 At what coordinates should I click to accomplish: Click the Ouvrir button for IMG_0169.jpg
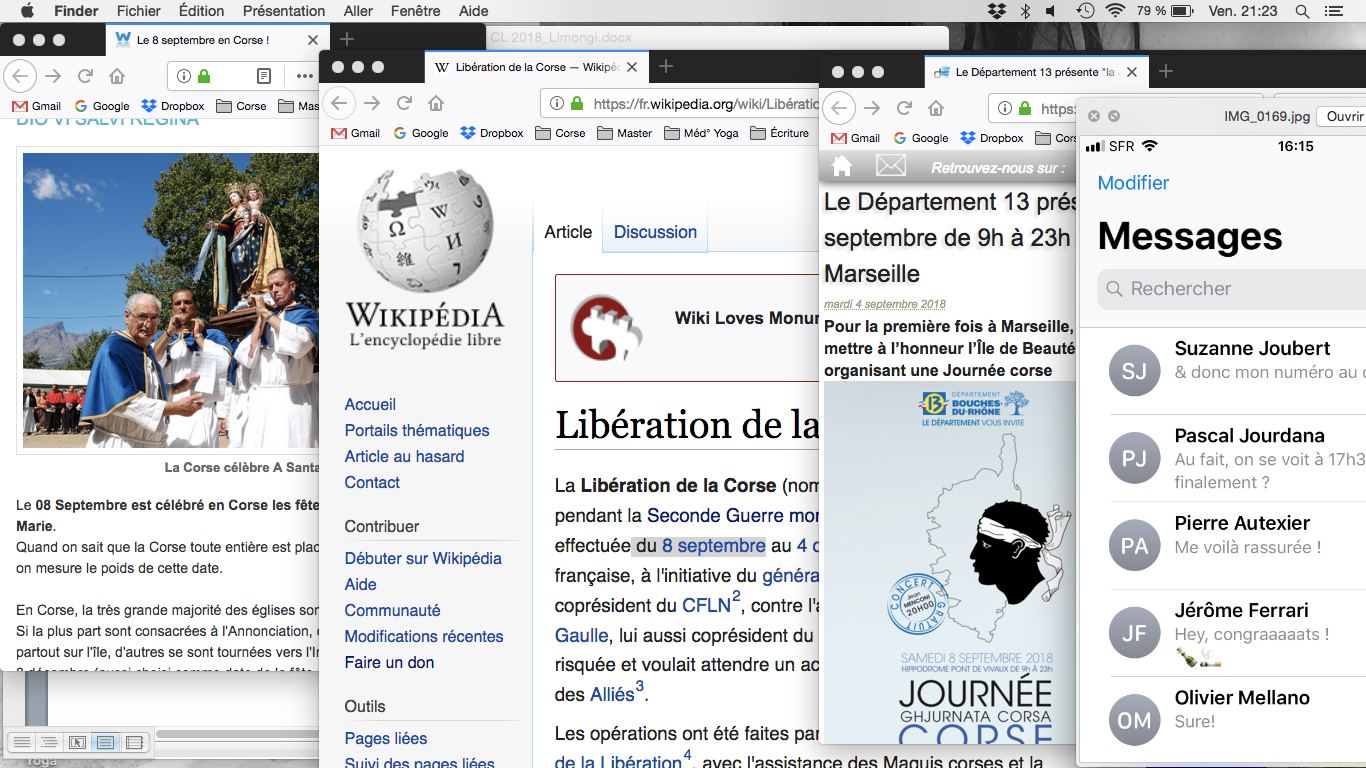[x=1342, y=116]
